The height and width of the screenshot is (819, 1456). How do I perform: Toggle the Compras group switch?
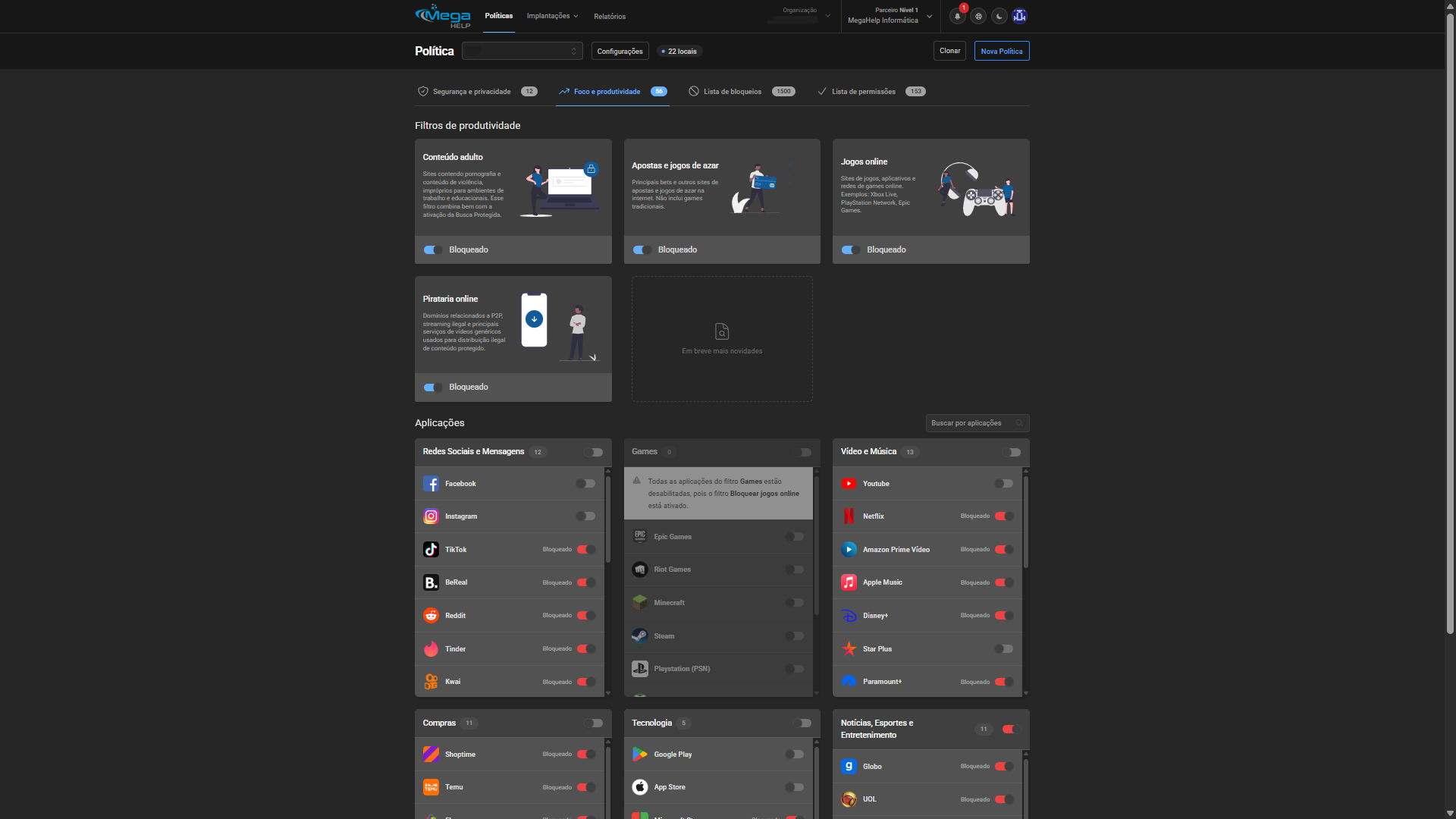pos(594,723)
